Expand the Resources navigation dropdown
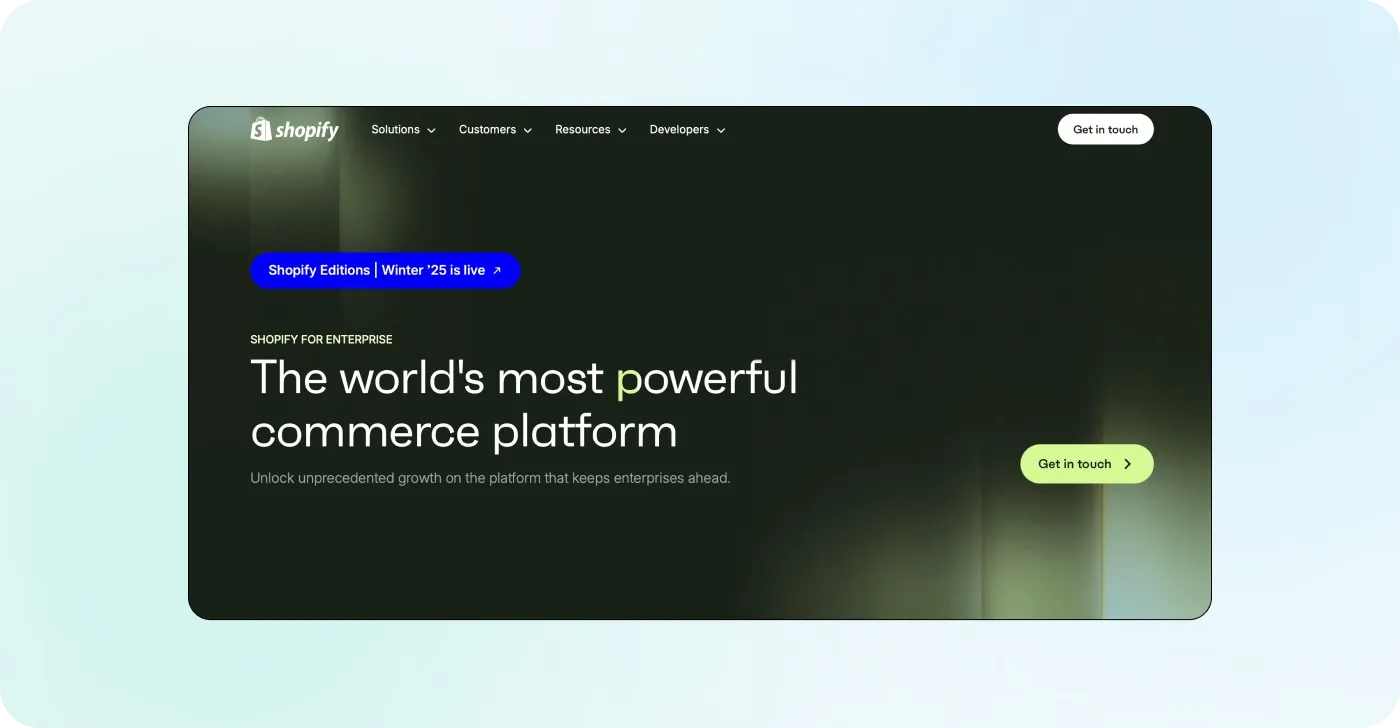The image size is (1400, 728). (622, 130)
